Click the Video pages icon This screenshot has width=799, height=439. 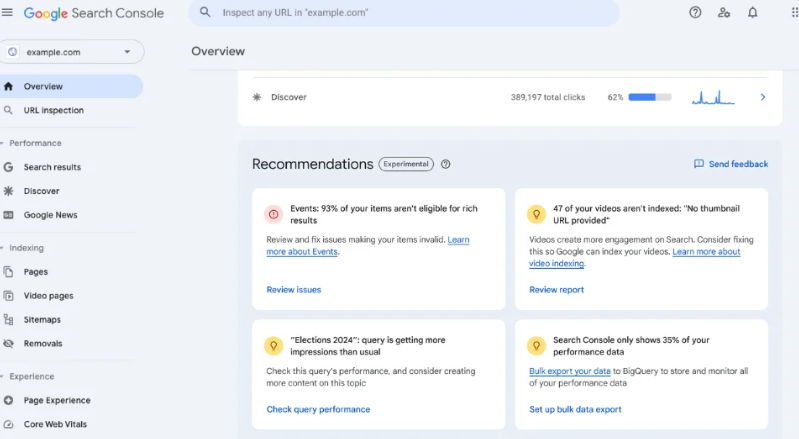tap(8, 296)
